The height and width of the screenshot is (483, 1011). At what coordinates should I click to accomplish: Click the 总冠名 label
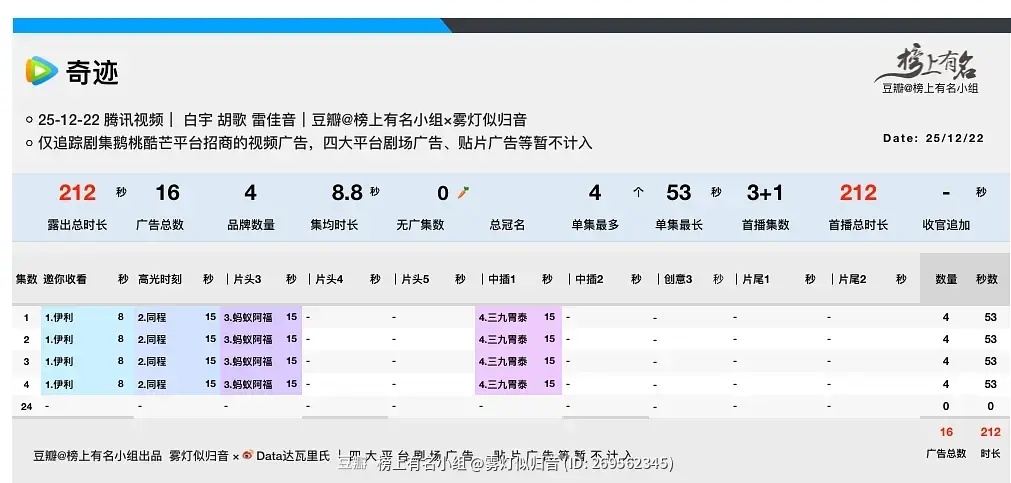[507, 225]
